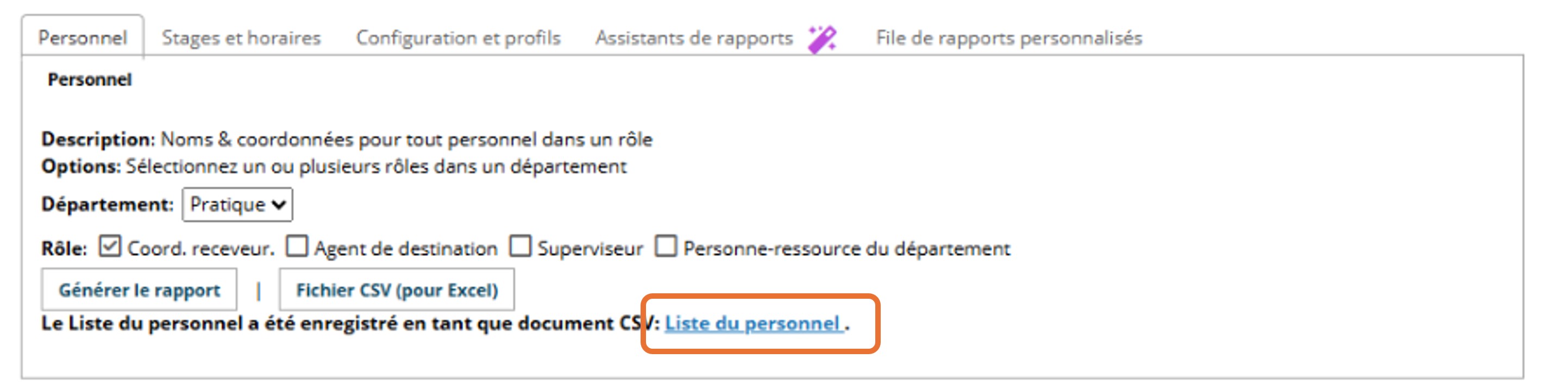Open the Stages et horaires tab
This screenshot has height=390, width=1568.
[241, 37]
